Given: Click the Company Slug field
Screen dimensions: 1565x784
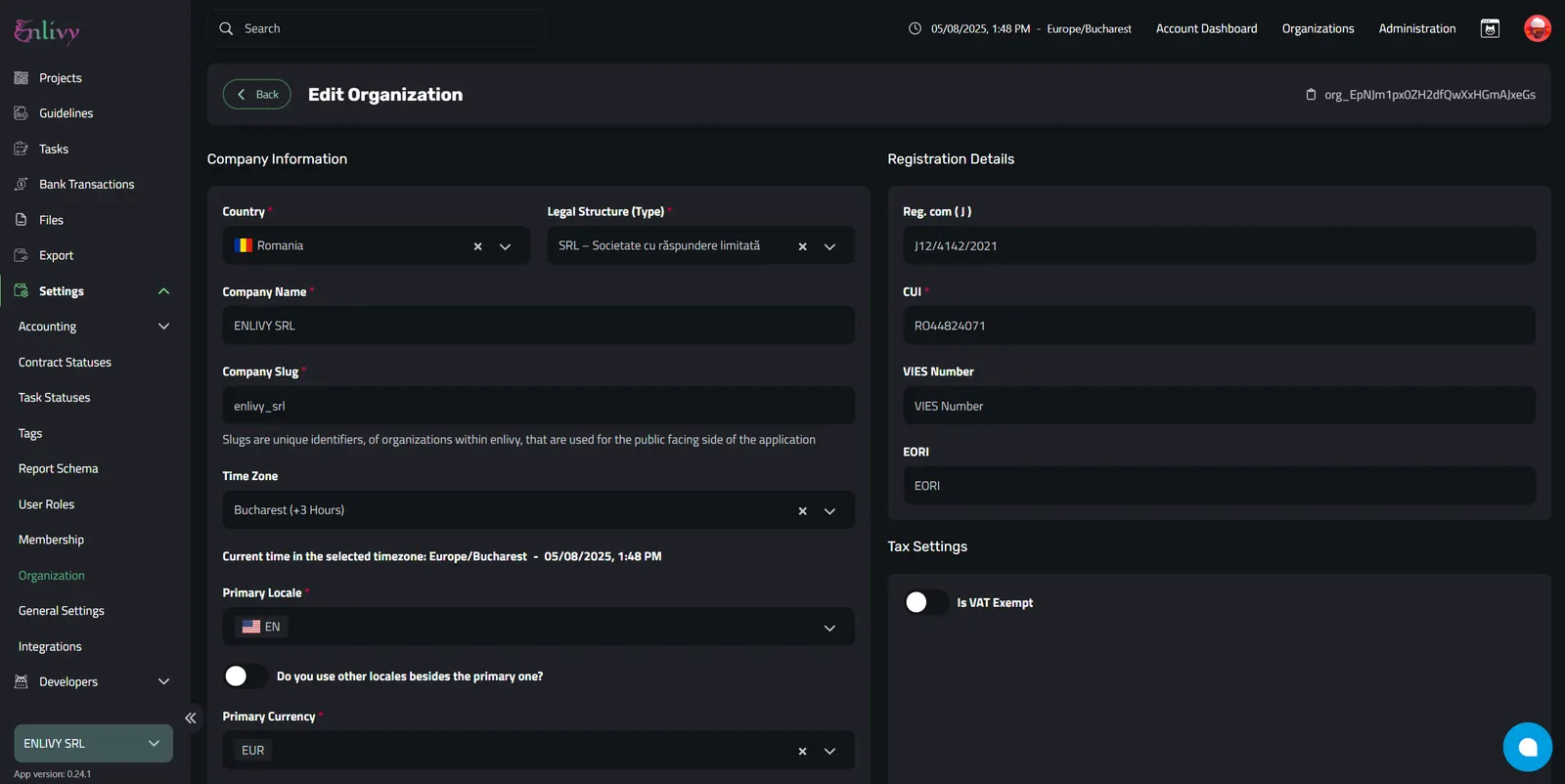Looking at the screenshot, I should click(538, 406).
